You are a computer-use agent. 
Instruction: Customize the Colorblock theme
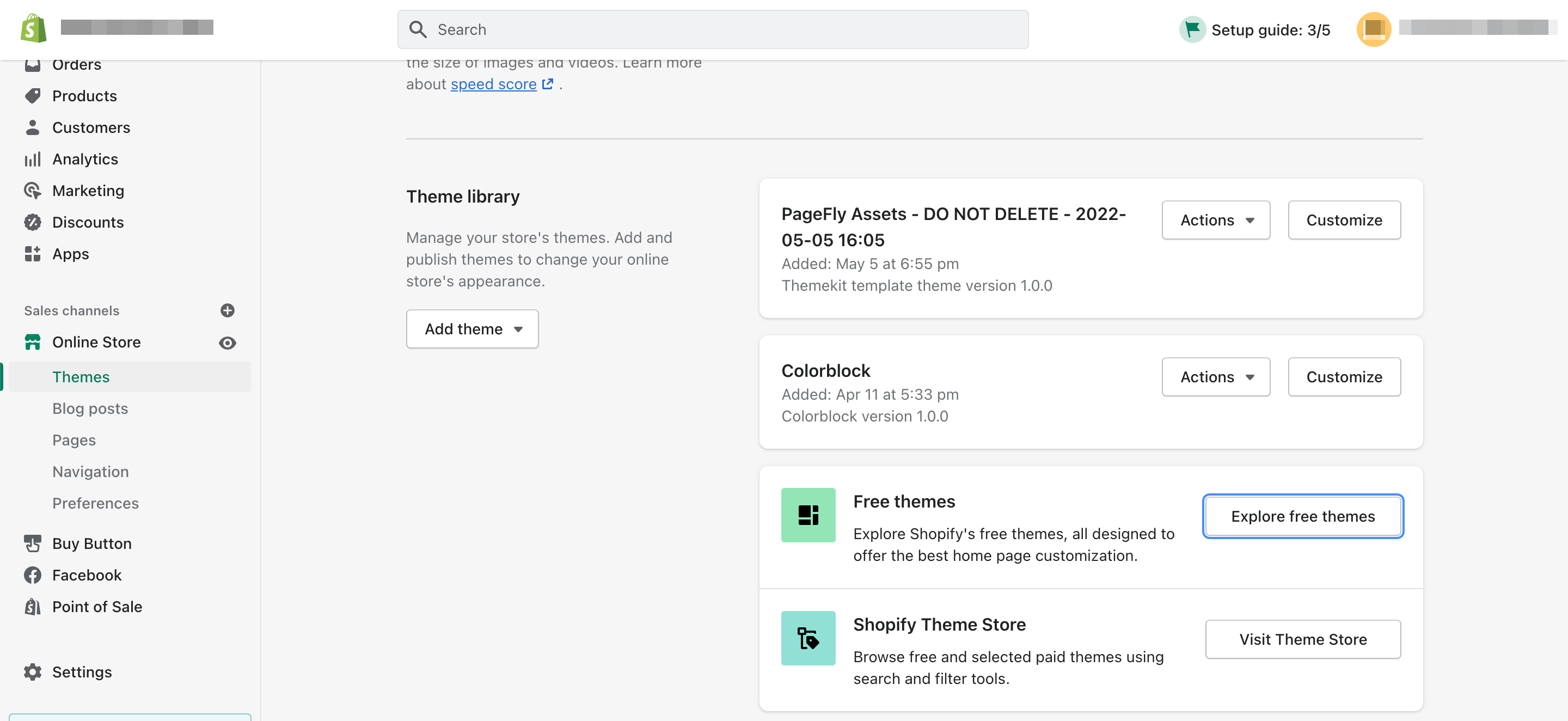pyautogui.click(x=1344, y=377)
